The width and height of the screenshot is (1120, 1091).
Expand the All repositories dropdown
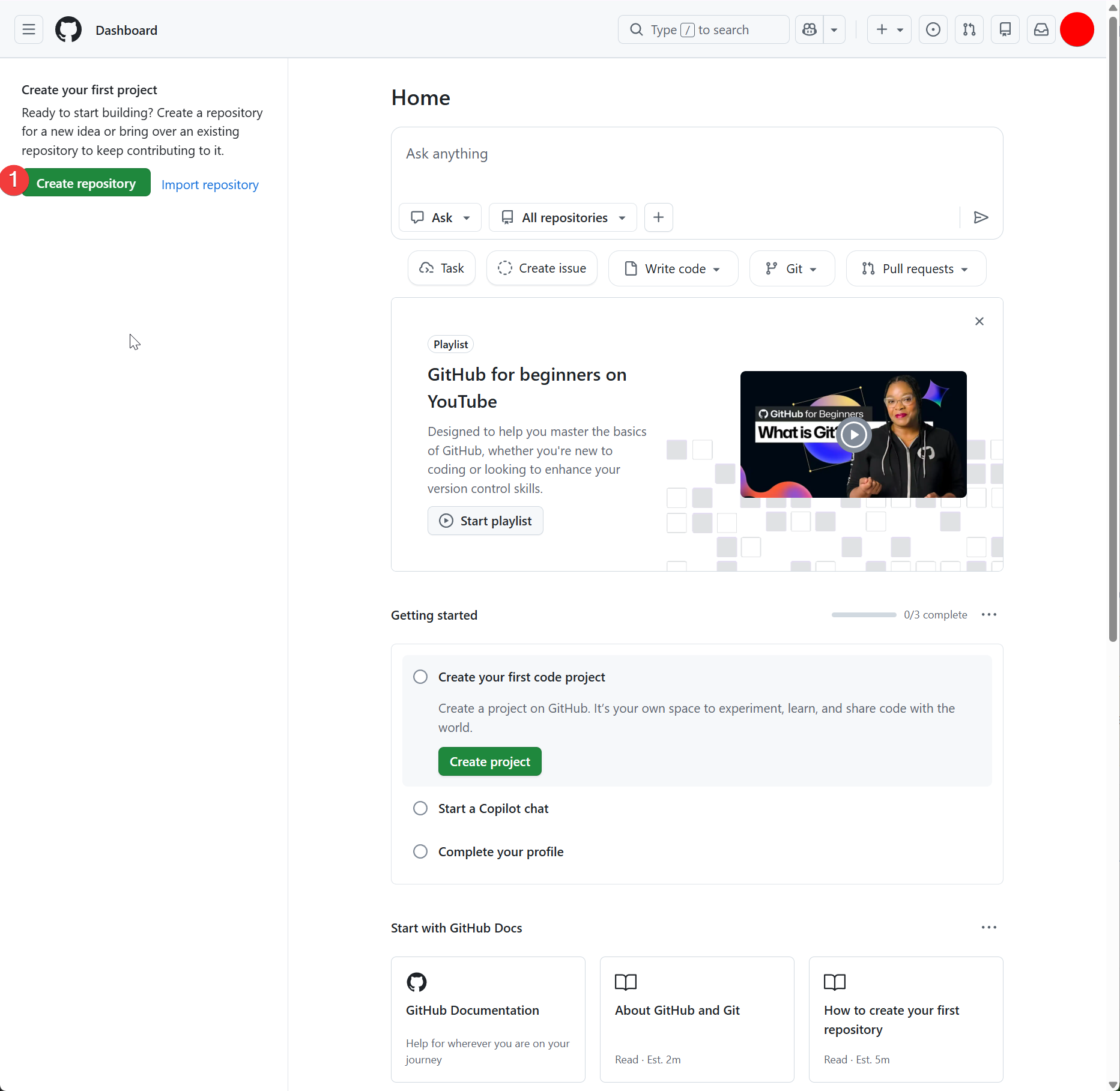coord(563,217)
